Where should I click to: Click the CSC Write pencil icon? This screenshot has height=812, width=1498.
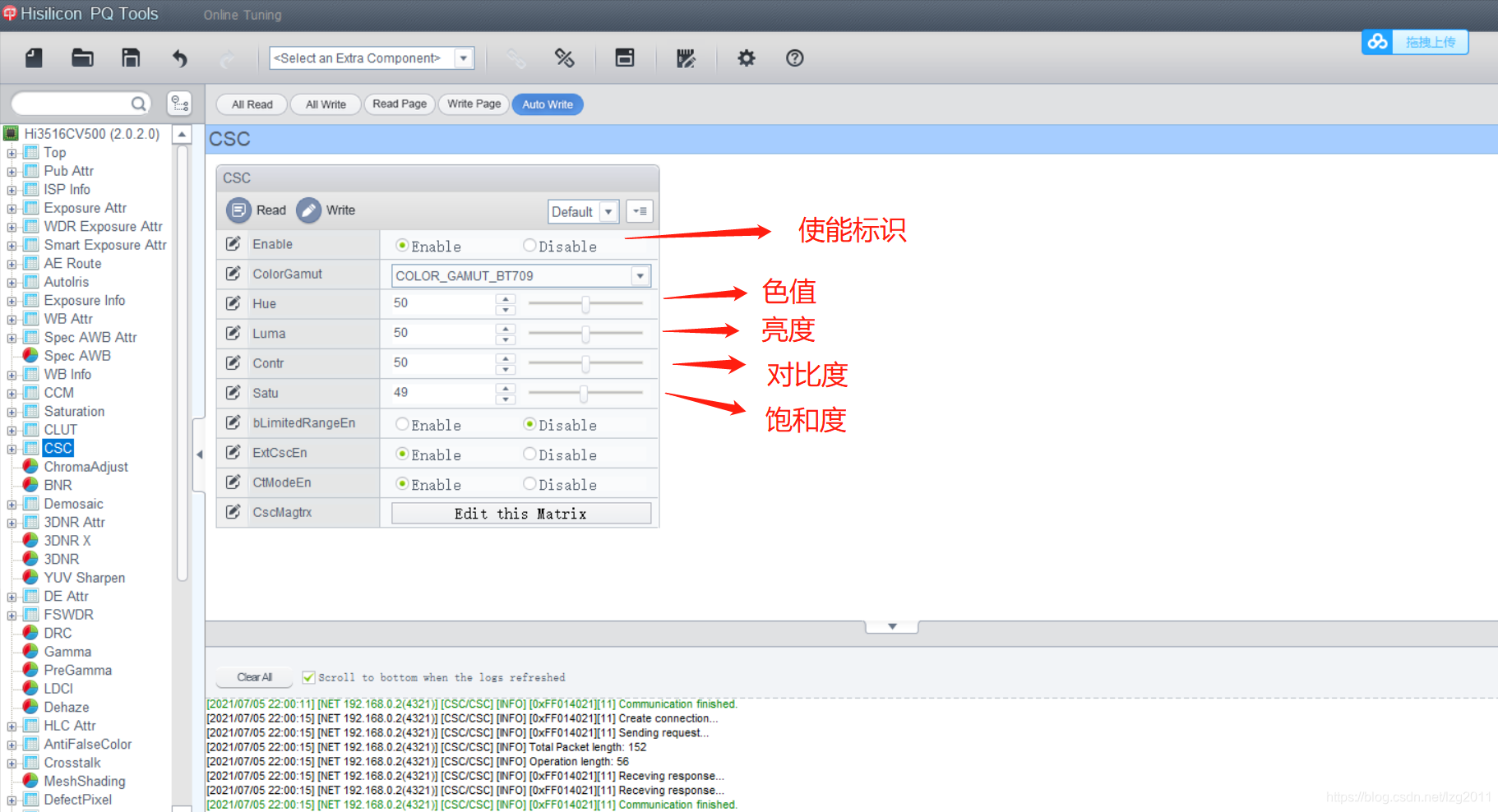coord(308,210)
